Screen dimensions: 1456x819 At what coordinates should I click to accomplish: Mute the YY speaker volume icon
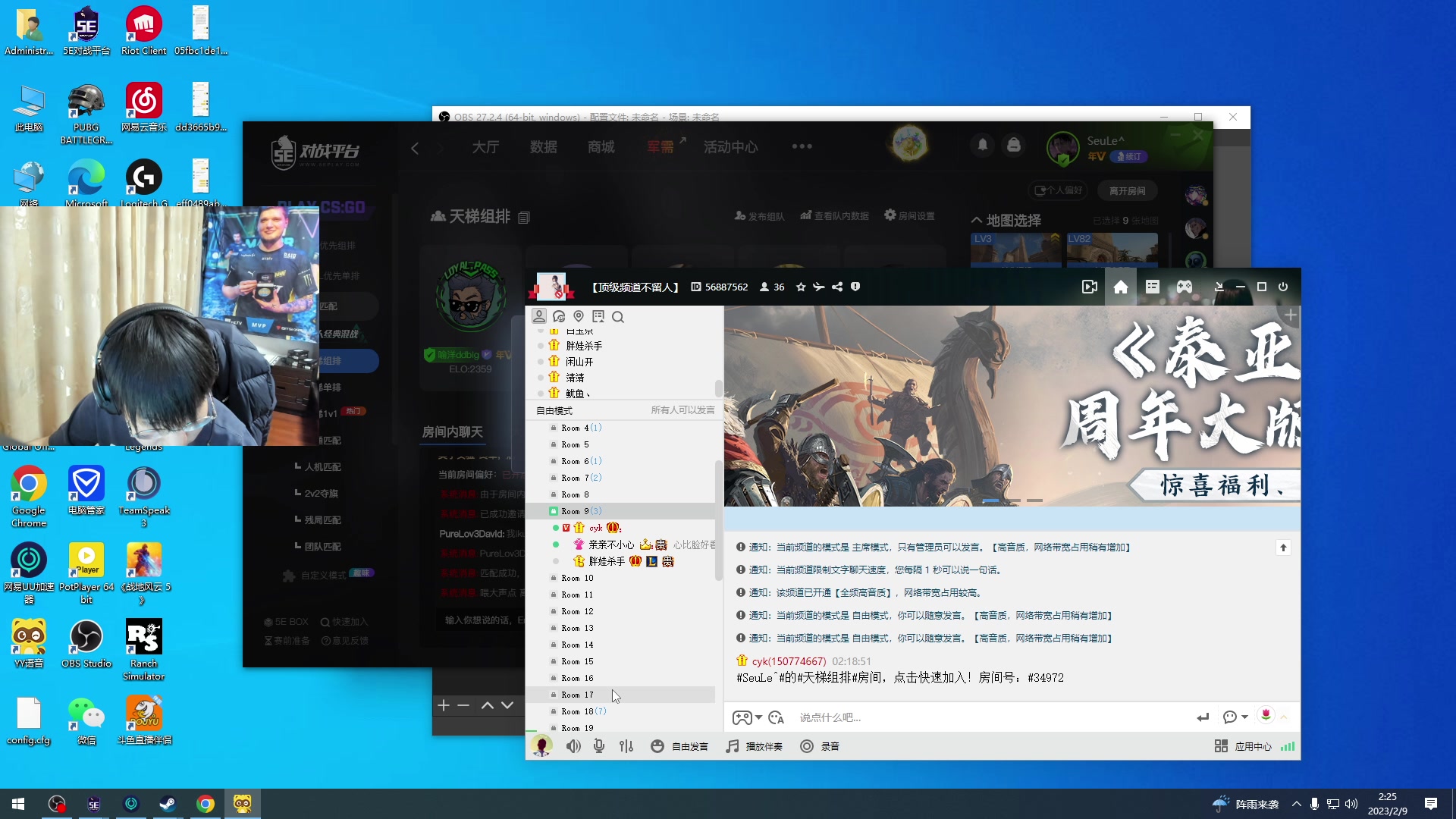(x=573, y=746)
